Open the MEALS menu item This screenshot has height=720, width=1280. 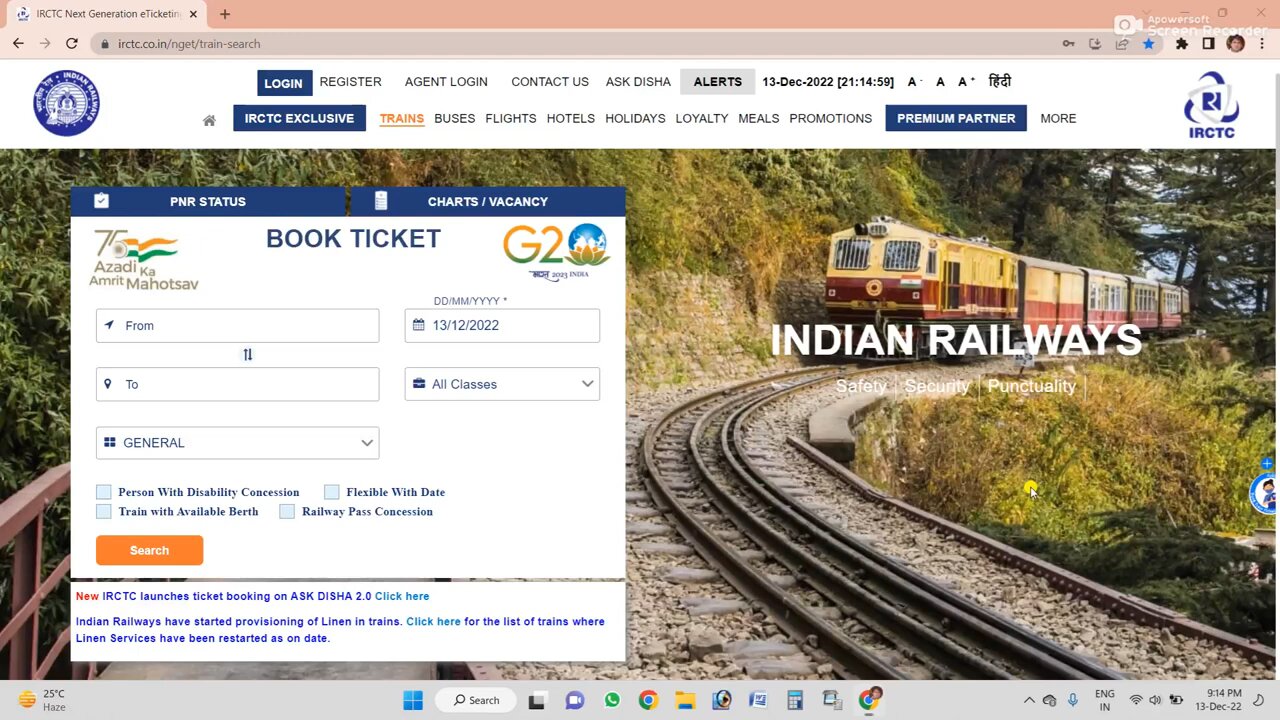pos(759,118)
